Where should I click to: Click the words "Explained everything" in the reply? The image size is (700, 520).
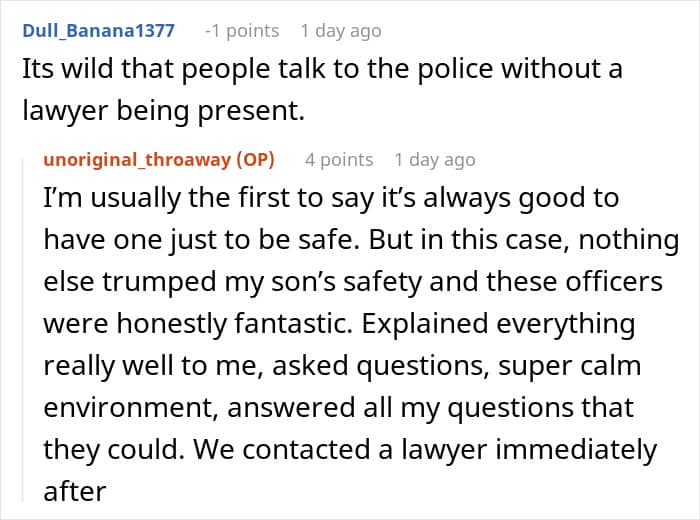[498, 324]
